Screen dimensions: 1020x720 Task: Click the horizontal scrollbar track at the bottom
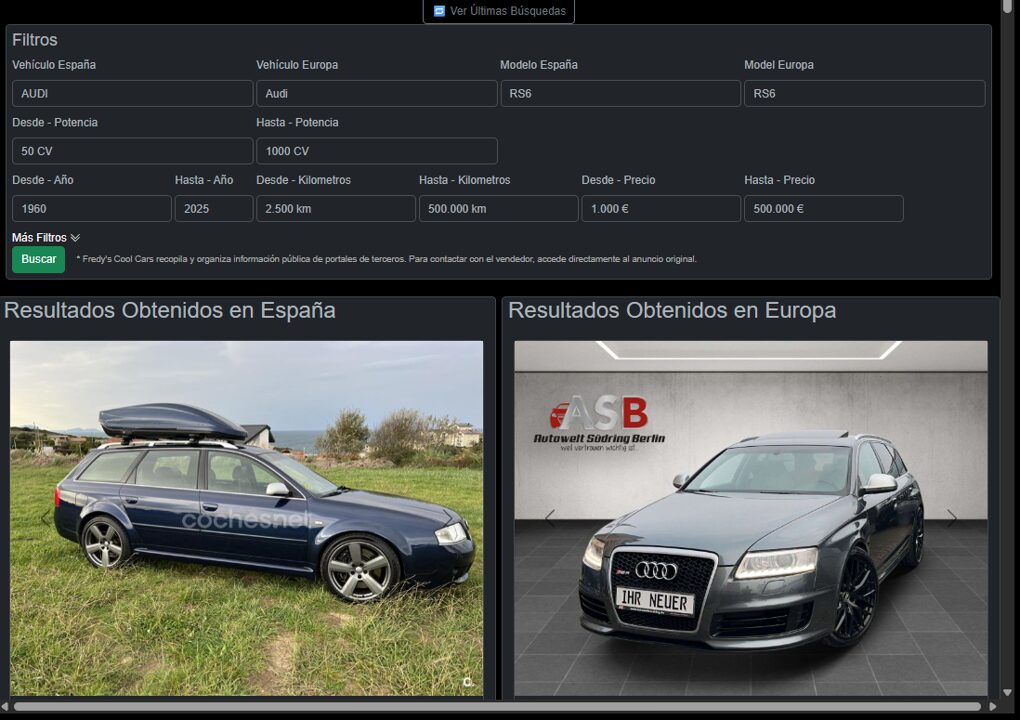(x=500, y=707)
